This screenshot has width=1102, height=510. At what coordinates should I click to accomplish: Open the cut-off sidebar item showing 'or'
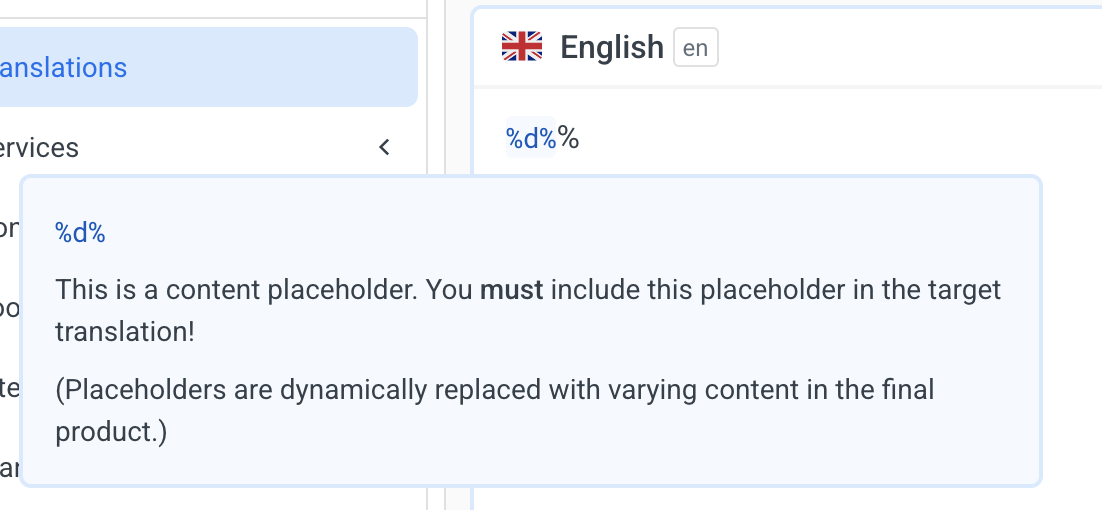pyautogui.click(x=9, y=229)
